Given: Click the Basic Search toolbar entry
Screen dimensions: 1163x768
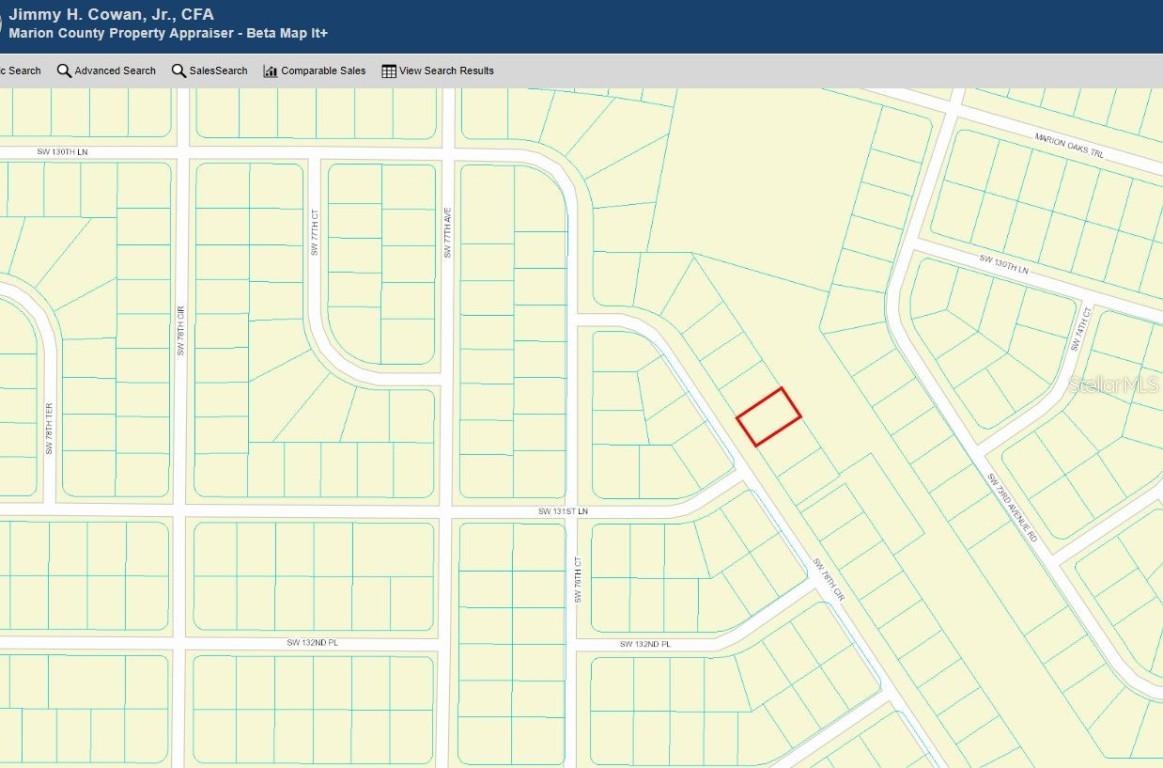Looking at the screenshot, I should pyautogui.click(x=20, y=70).
